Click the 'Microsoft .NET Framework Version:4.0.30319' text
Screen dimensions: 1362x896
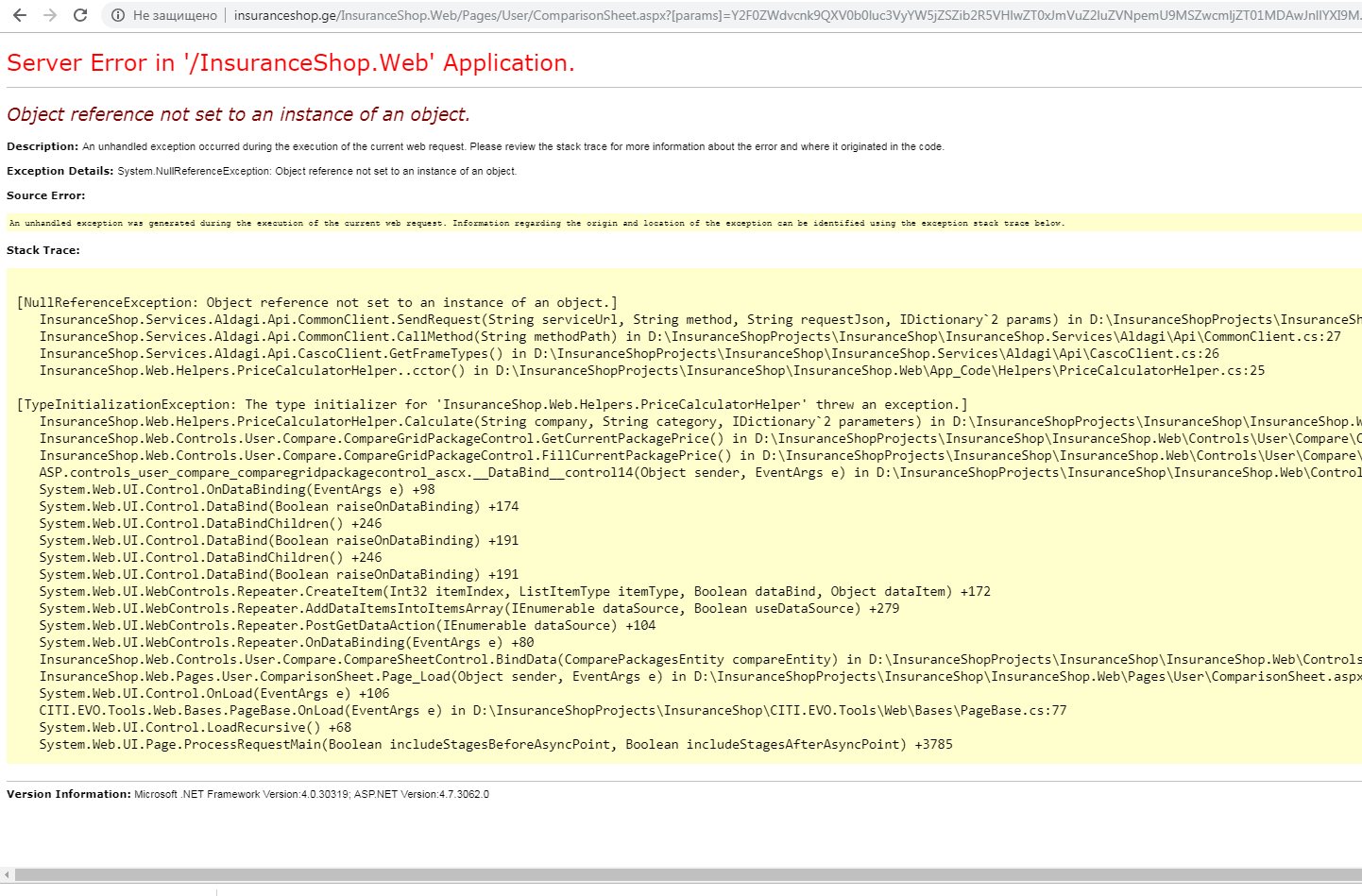click(x=242, y=794)
